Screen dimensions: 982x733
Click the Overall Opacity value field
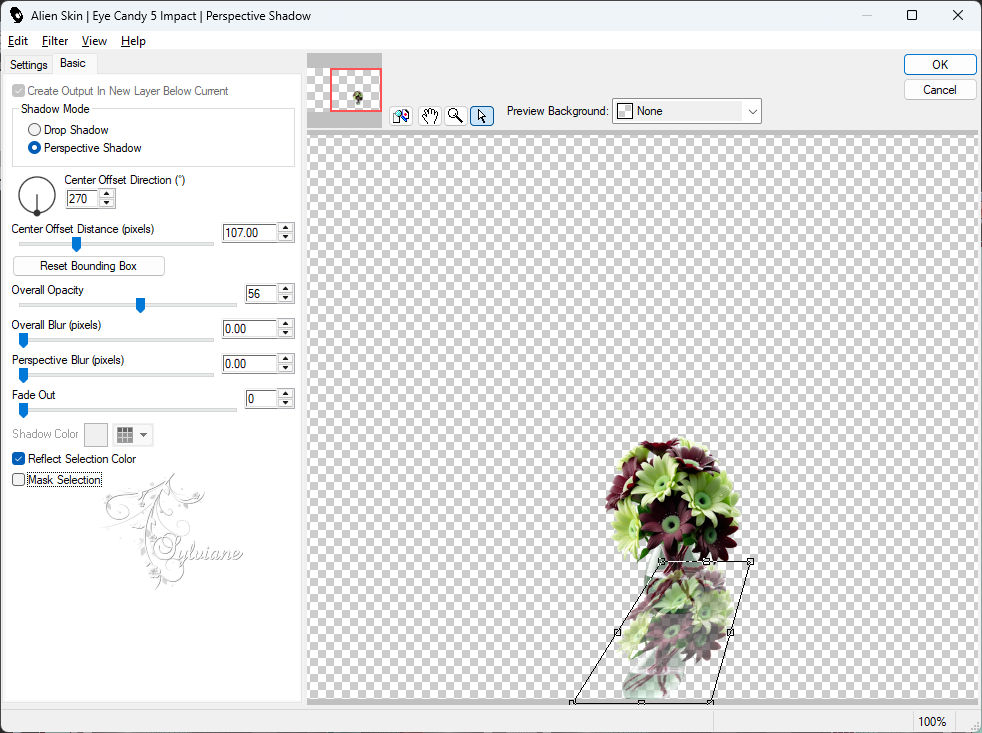point(261,294)
